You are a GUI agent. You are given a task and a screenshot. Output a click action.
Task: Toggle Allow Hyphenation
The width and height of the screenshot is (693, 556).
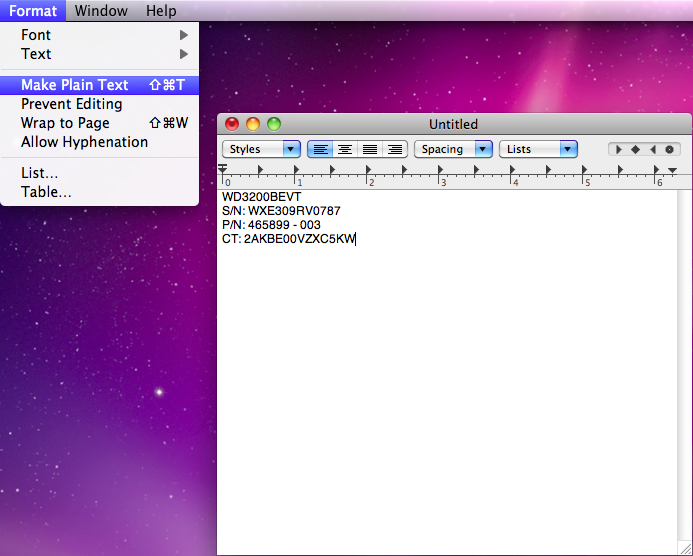pos(99,142)
